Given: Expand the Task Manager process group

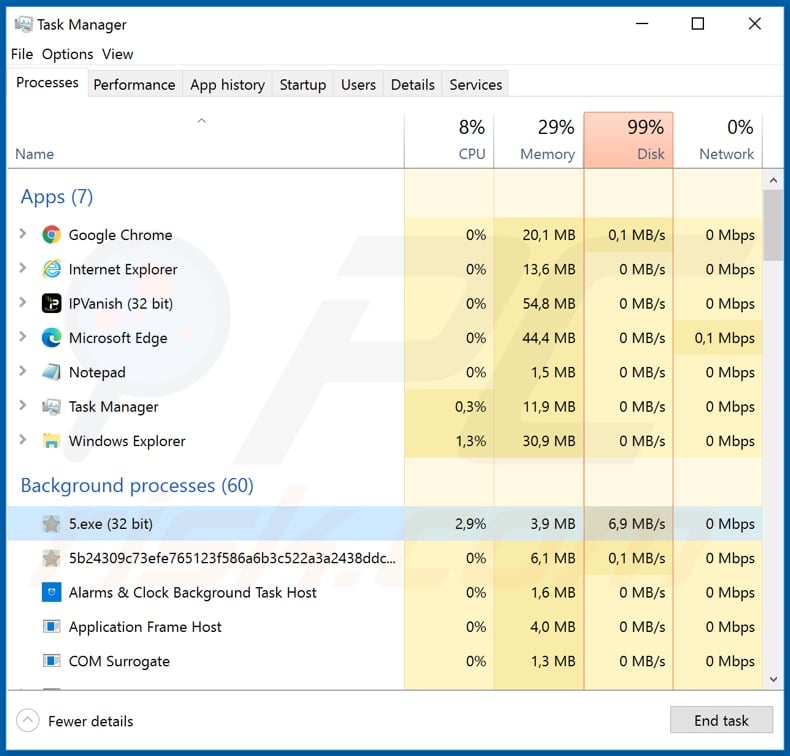Looking at the screenshot, I should (22, 405).
